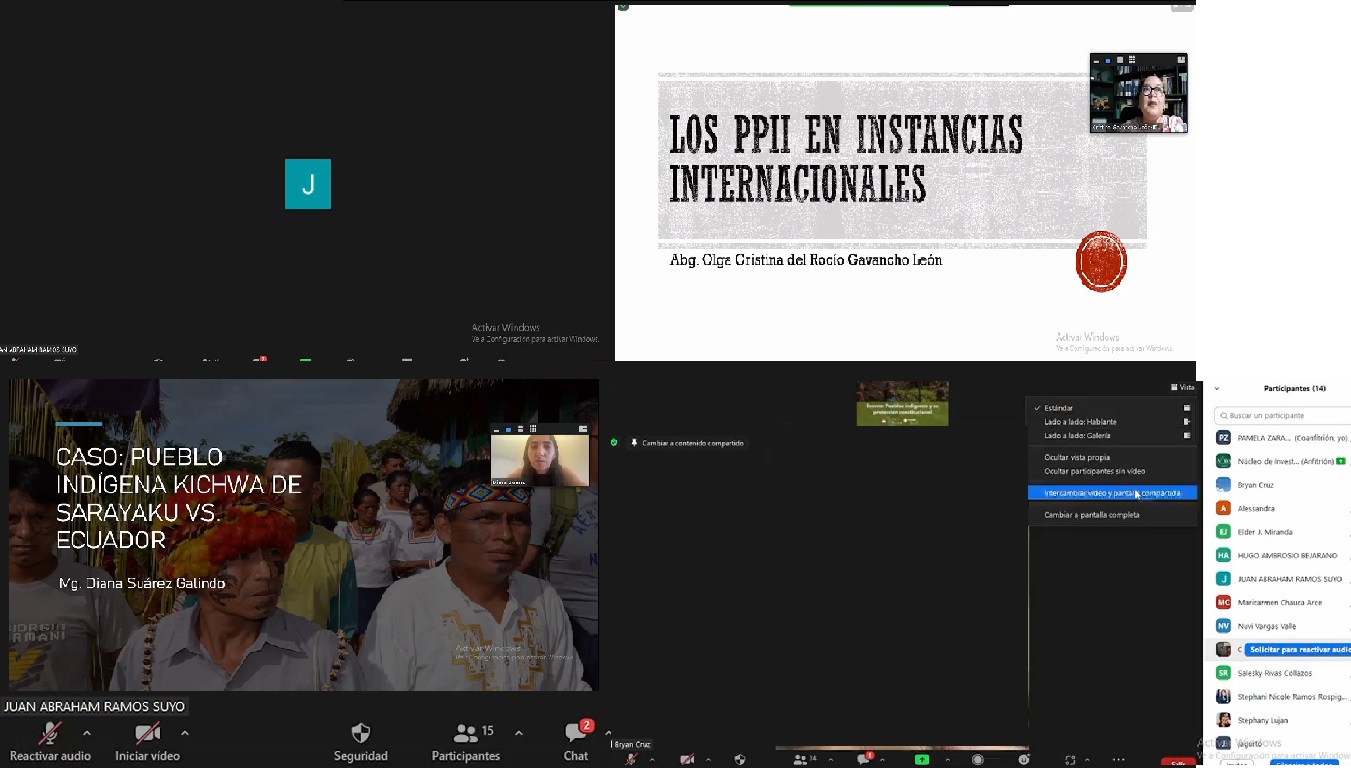Click Solicitar para reactivar audio button
Image resolution: width=1351 pixels, height=768 pixels.
1300,650
